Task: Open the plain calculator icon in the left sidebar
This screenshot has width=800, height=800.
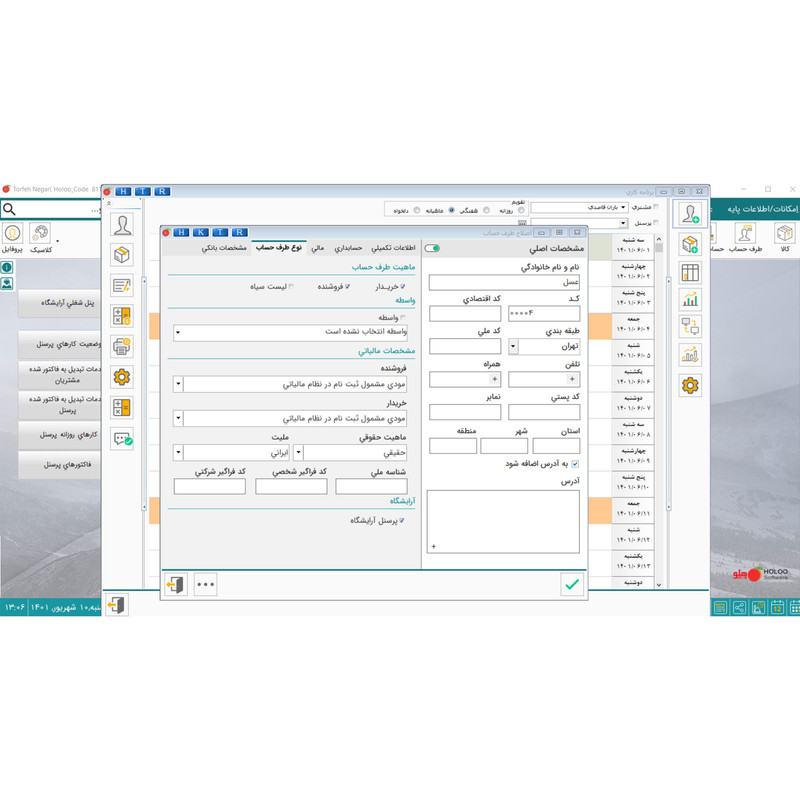Action: pos(122,408)
